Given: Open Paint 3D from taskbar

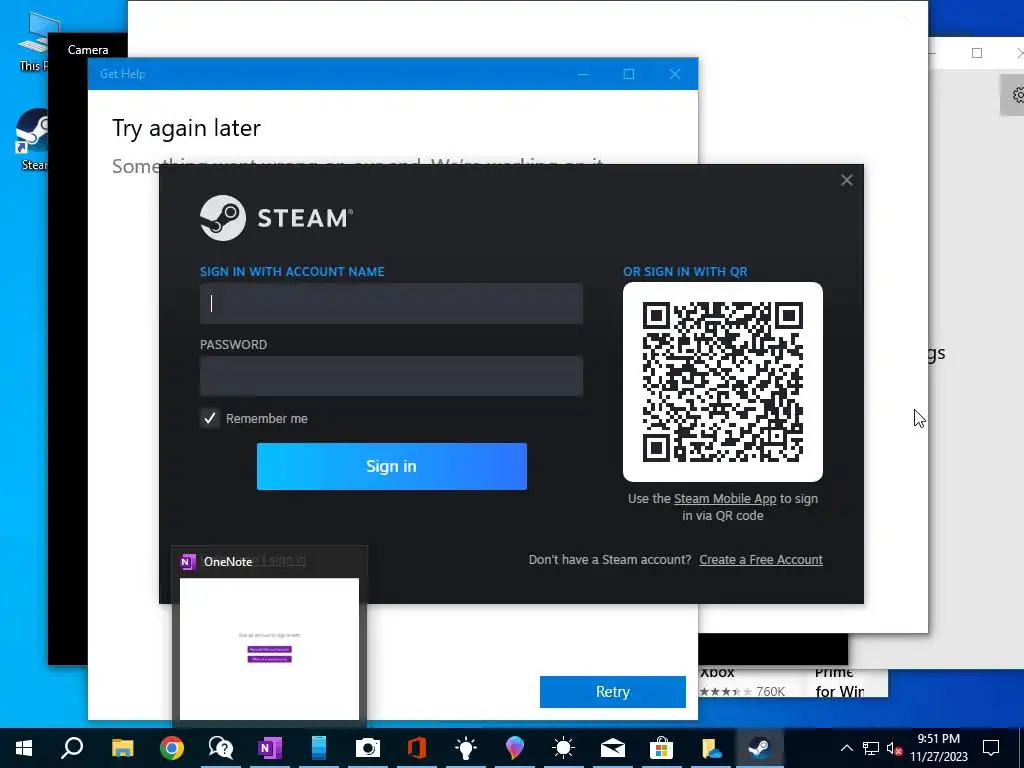Looking at the screenshot, I should point(515,748).
